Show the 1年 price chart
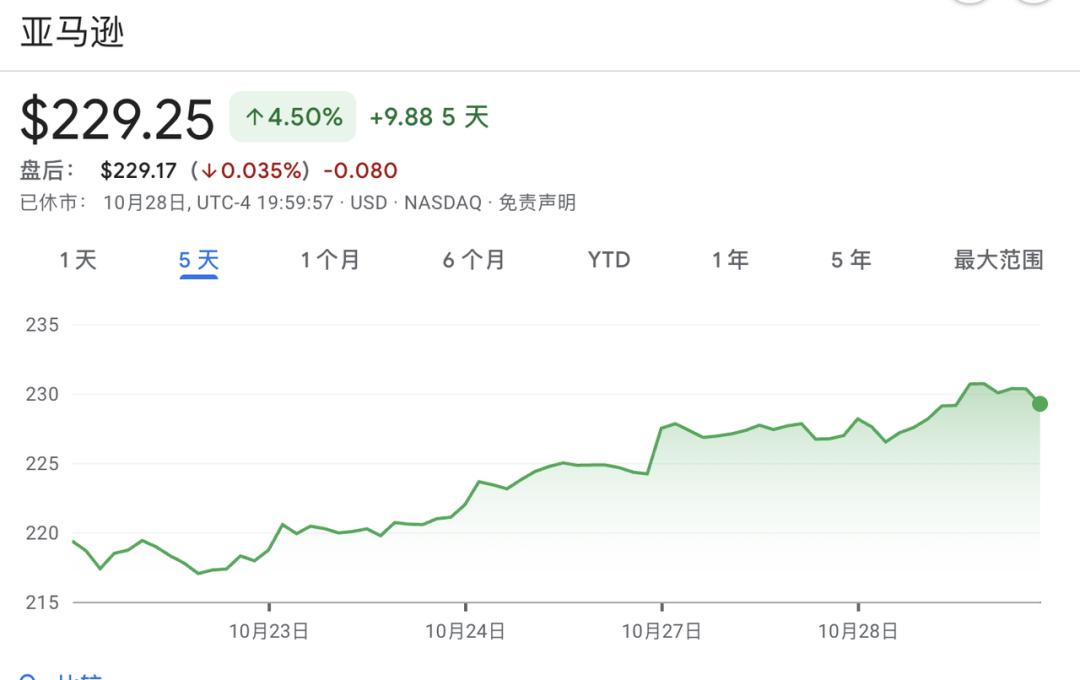This screenshot has height=680, width=1080. pos(730,261)
